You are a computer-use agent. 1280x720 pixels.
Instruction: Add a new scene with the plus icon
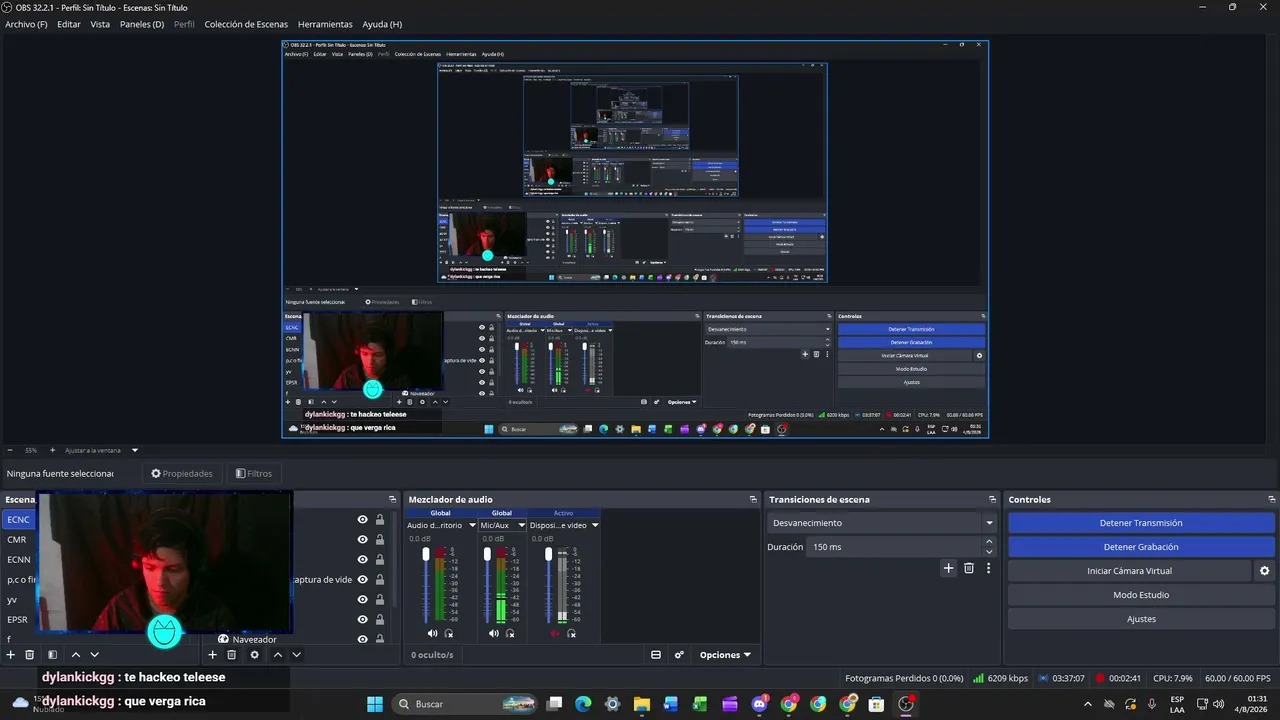coord(11,655)
